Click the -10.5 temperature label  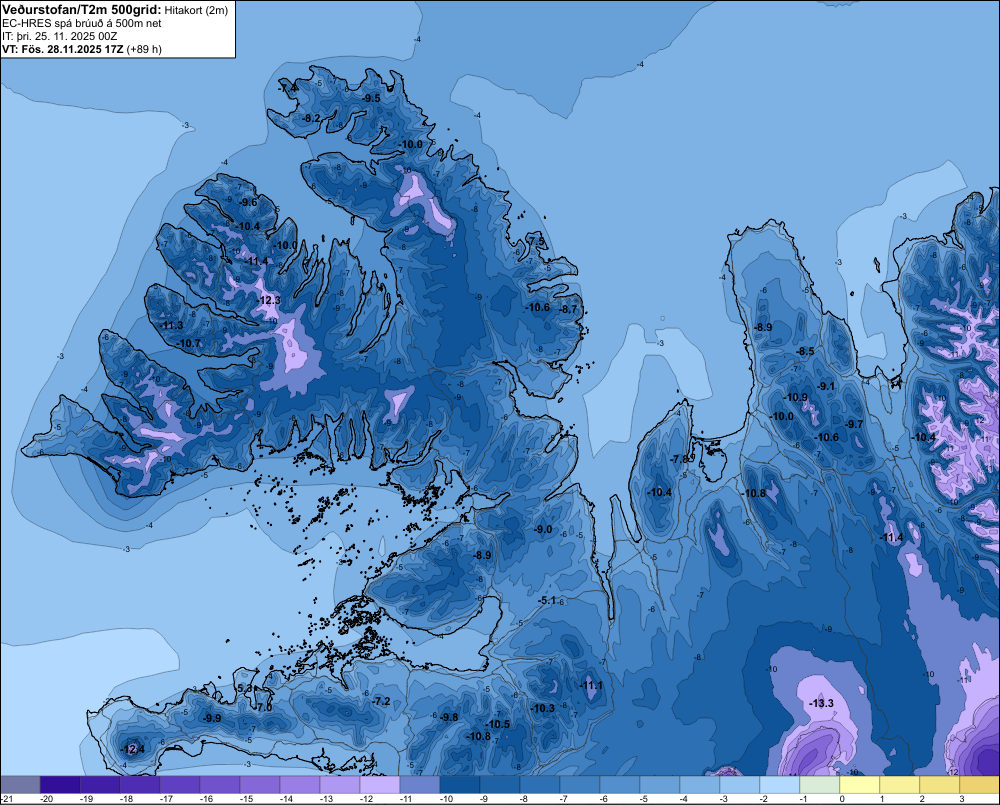click(x=497, y=724)
